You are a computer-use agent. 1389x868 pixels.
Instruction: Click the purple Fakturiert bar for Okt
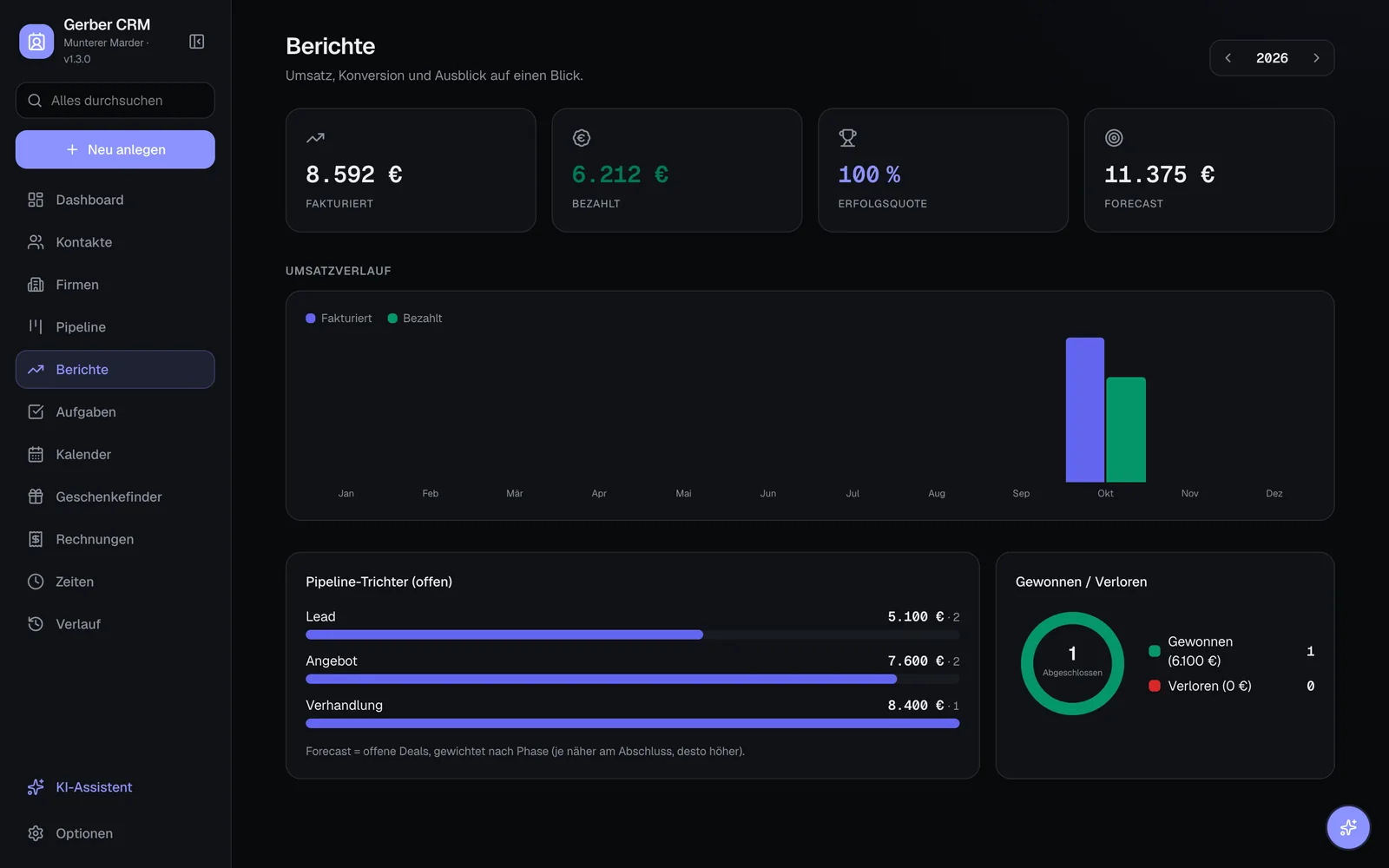tap(1085, 410)
